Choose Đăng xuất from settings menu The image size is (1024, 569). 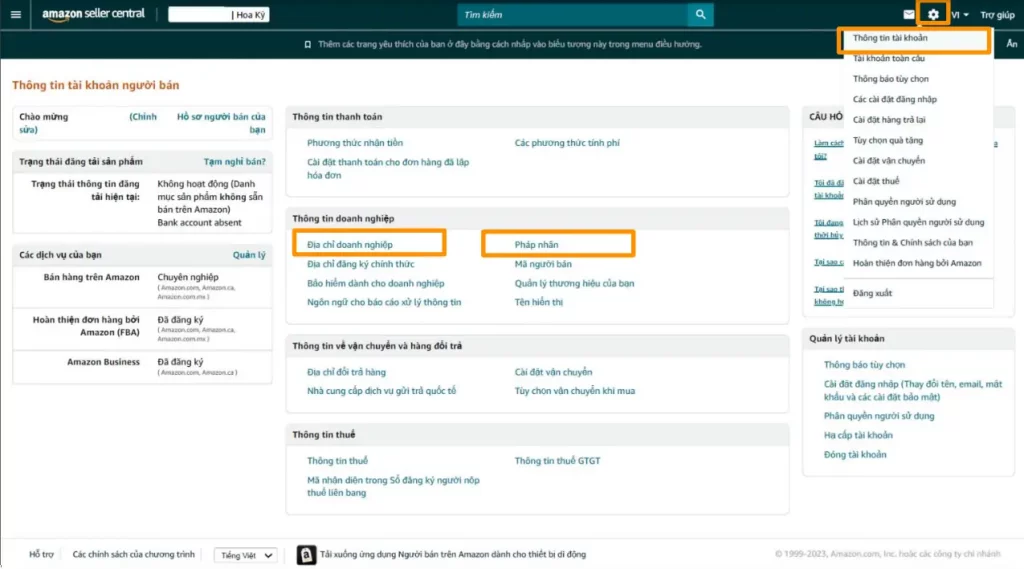click(x=872, y=293)
